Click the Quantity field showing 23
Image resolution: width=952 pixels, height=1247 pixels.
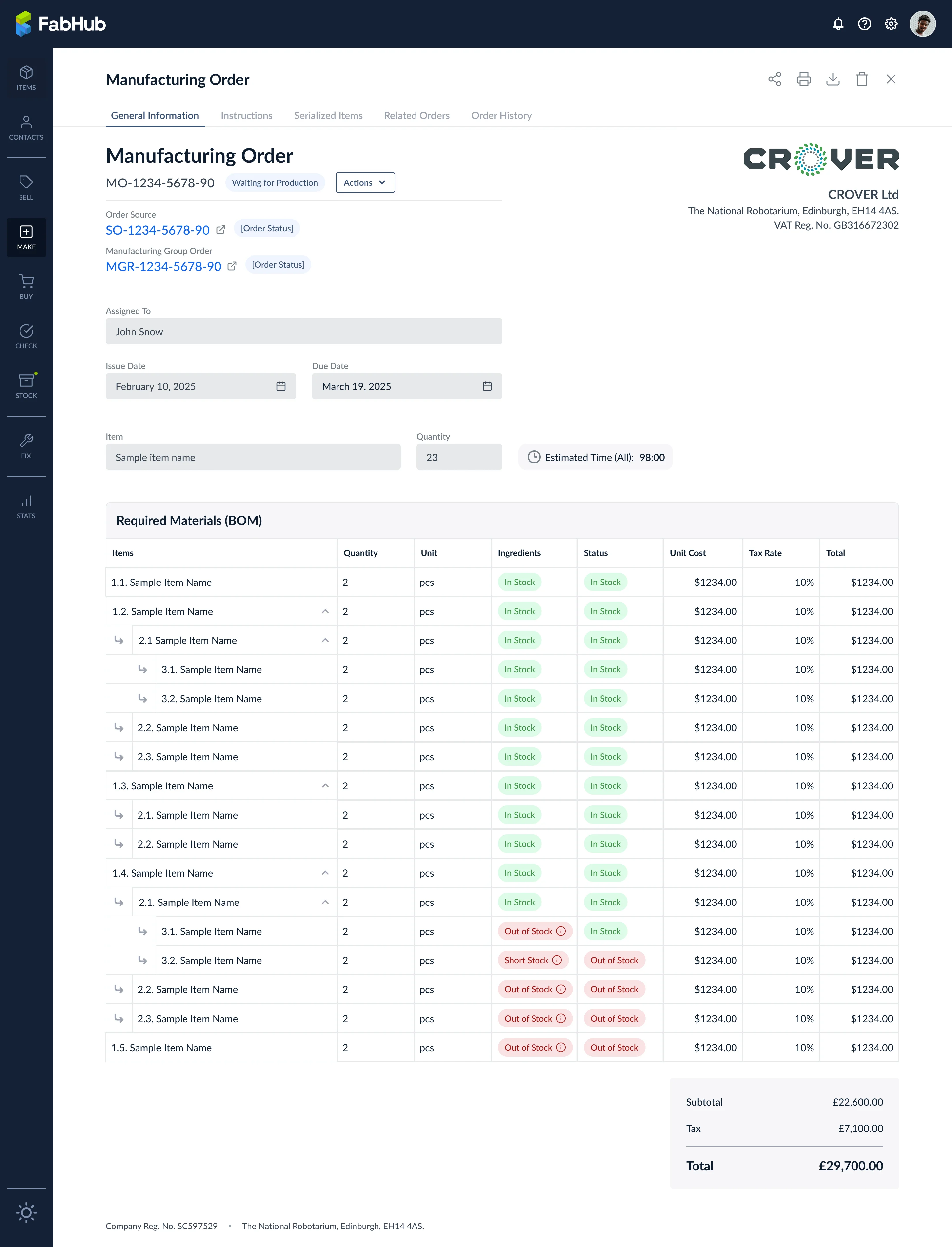click(459, 457)
